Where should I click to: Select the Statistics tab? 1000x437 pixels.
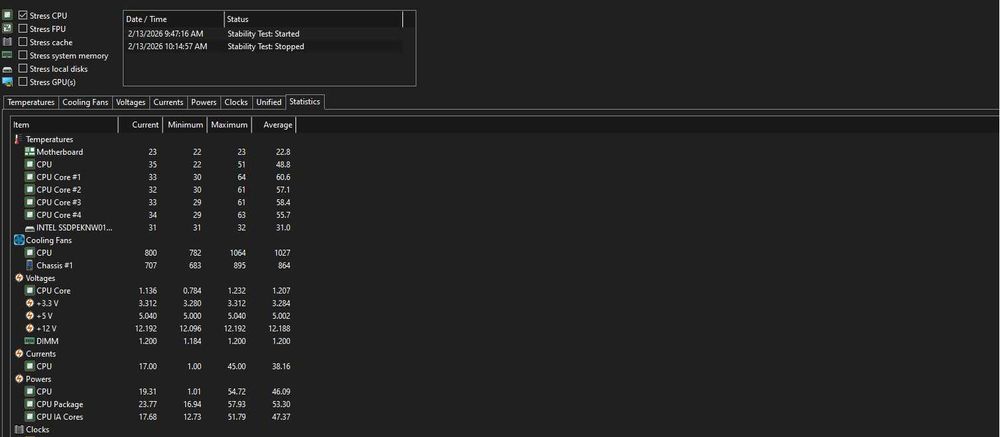(x=305, y=101)
